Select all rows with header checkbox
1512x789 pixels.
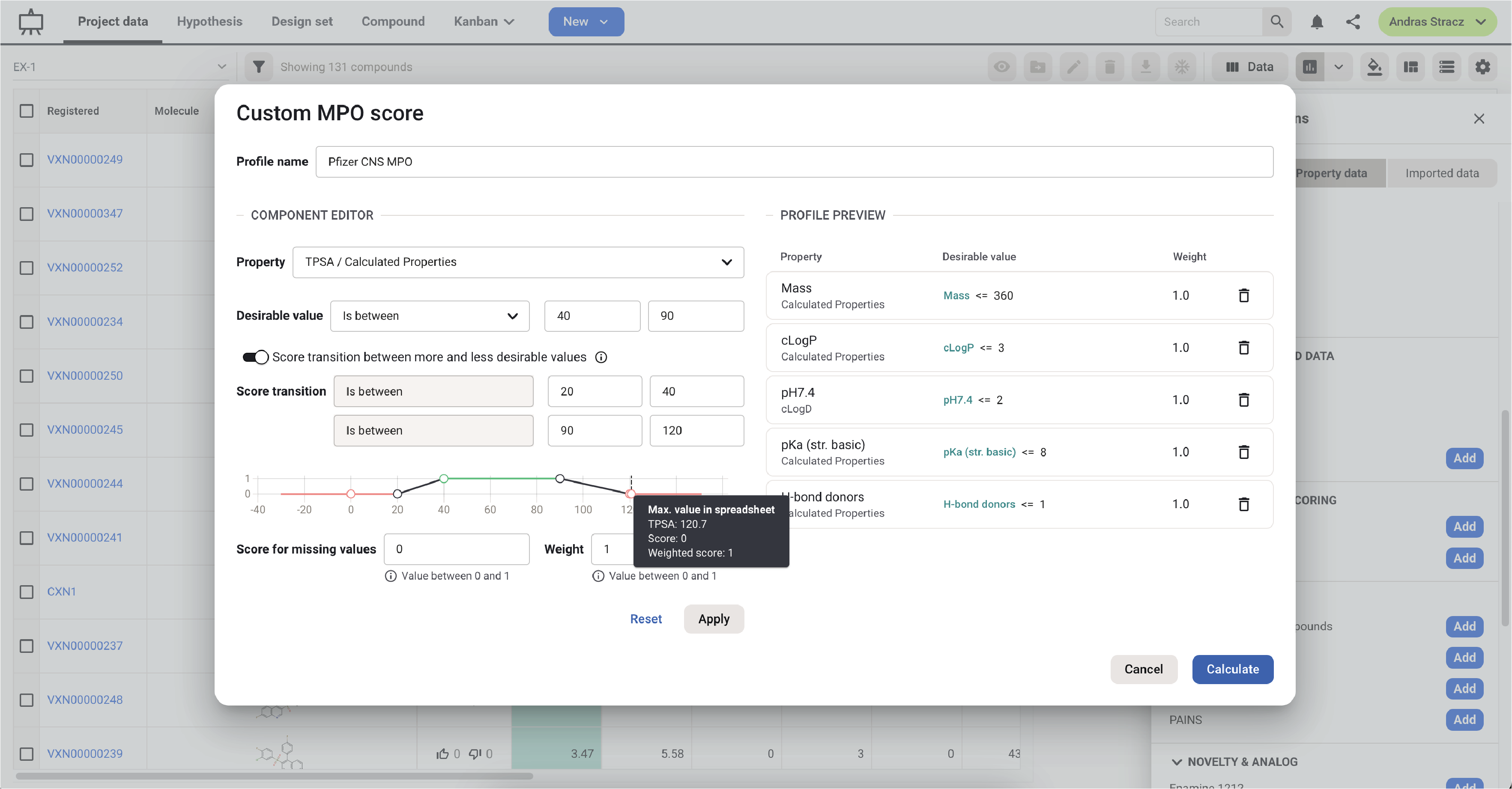(27, 111)
